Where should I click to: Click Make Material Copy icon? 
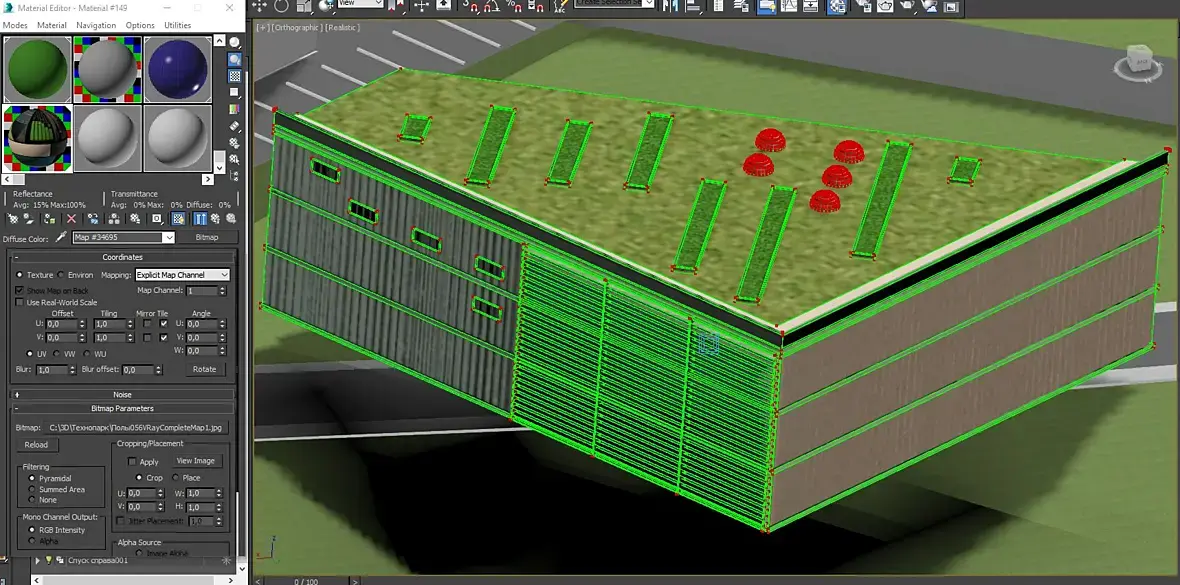tap(93, 219)
